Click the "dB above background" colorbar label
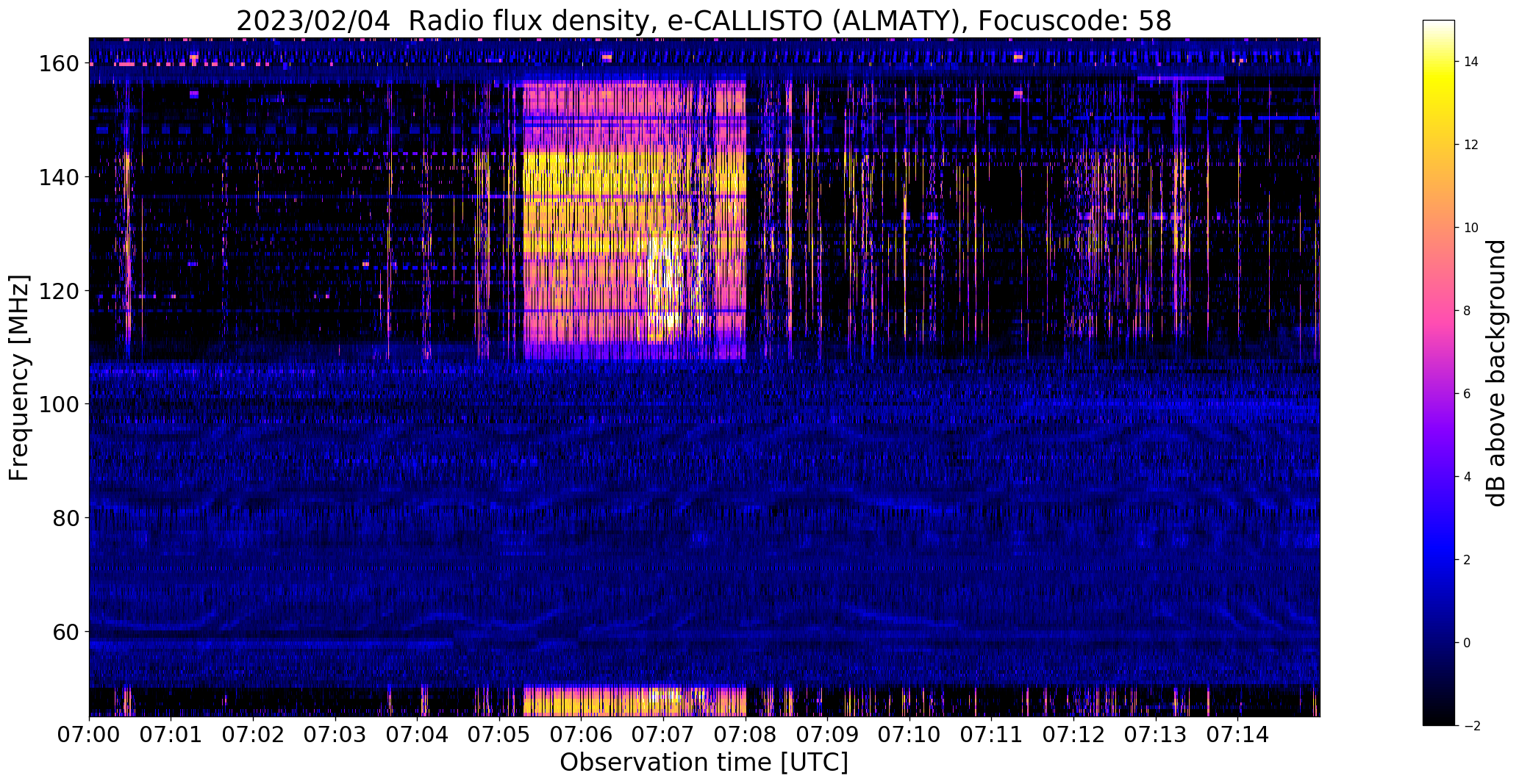1519x784 pixels. point(1496,373)
